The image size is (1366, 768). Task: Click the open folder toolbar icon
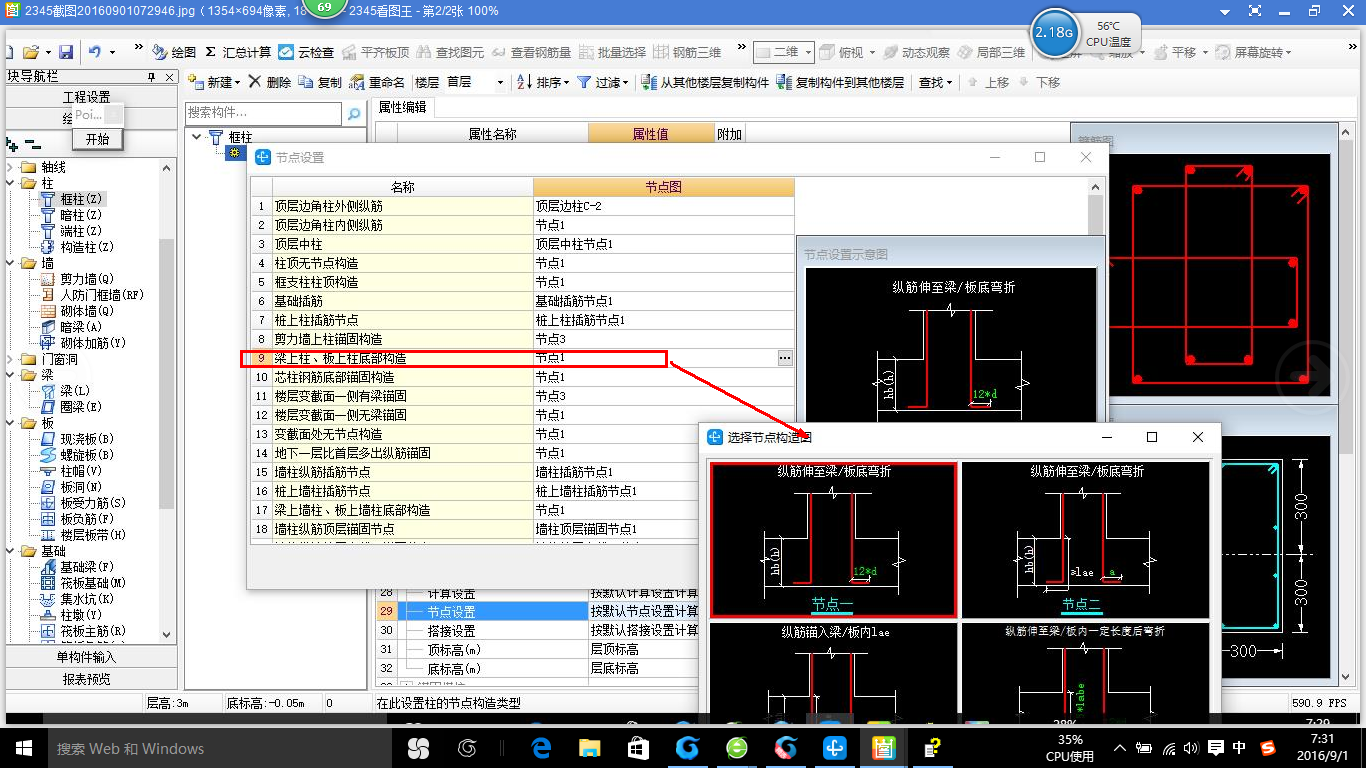click(x=31, y=52)
